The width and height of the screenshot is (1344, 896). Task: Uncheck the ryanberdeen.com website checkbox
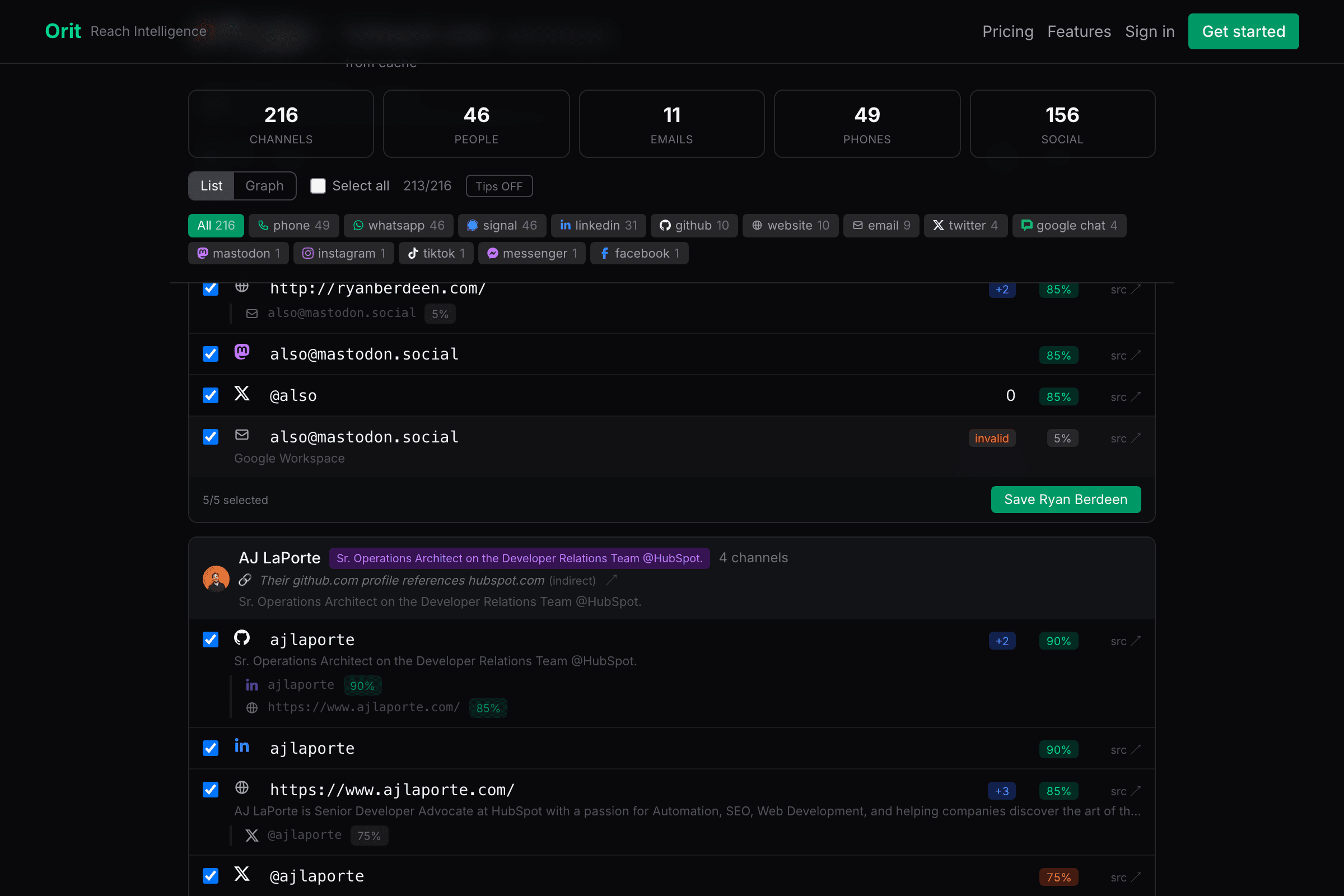click(x=211, y=288)
